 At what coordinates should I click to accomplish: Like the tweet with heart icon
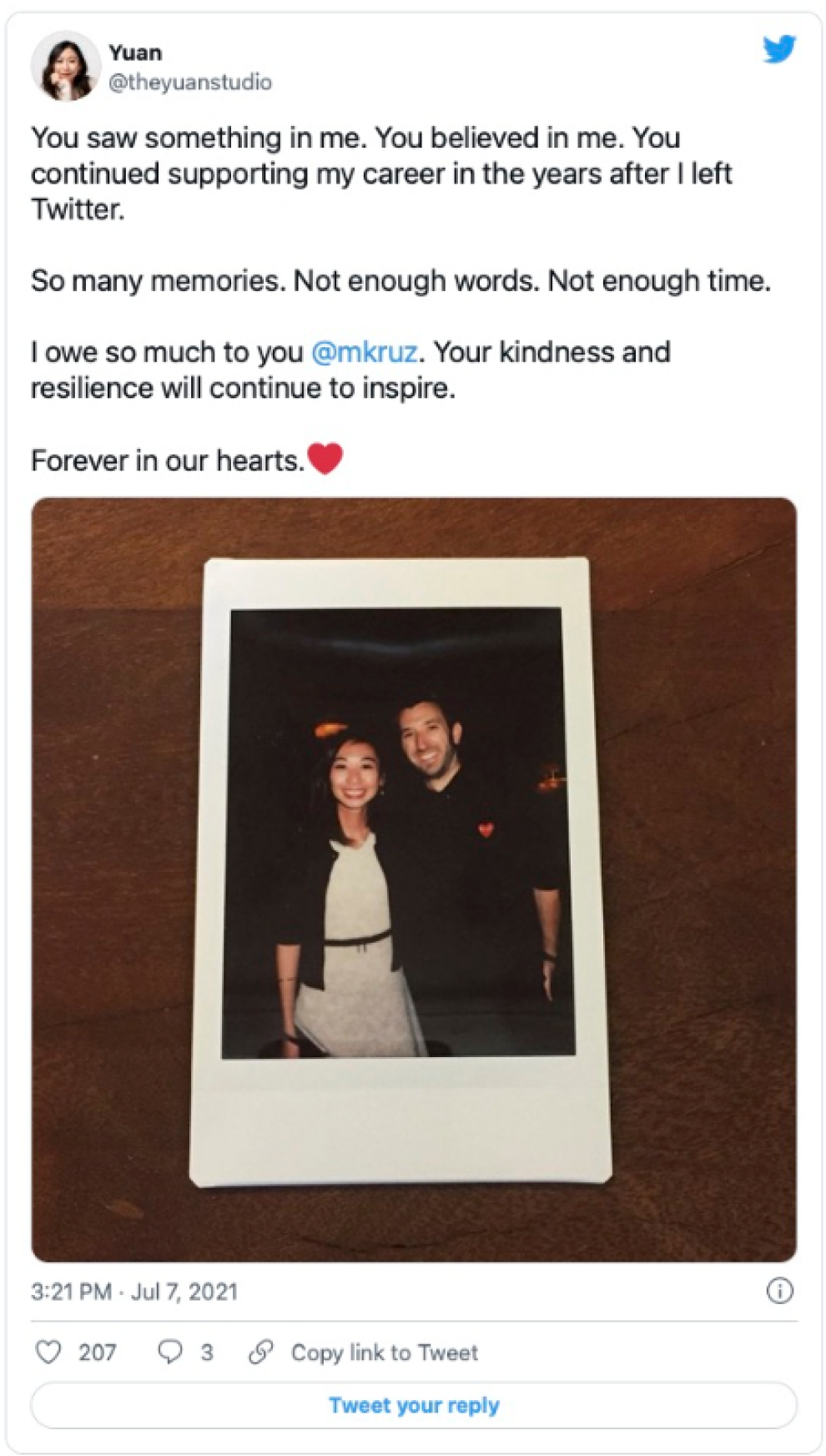pyautogui.click(x=48, y=1352)
